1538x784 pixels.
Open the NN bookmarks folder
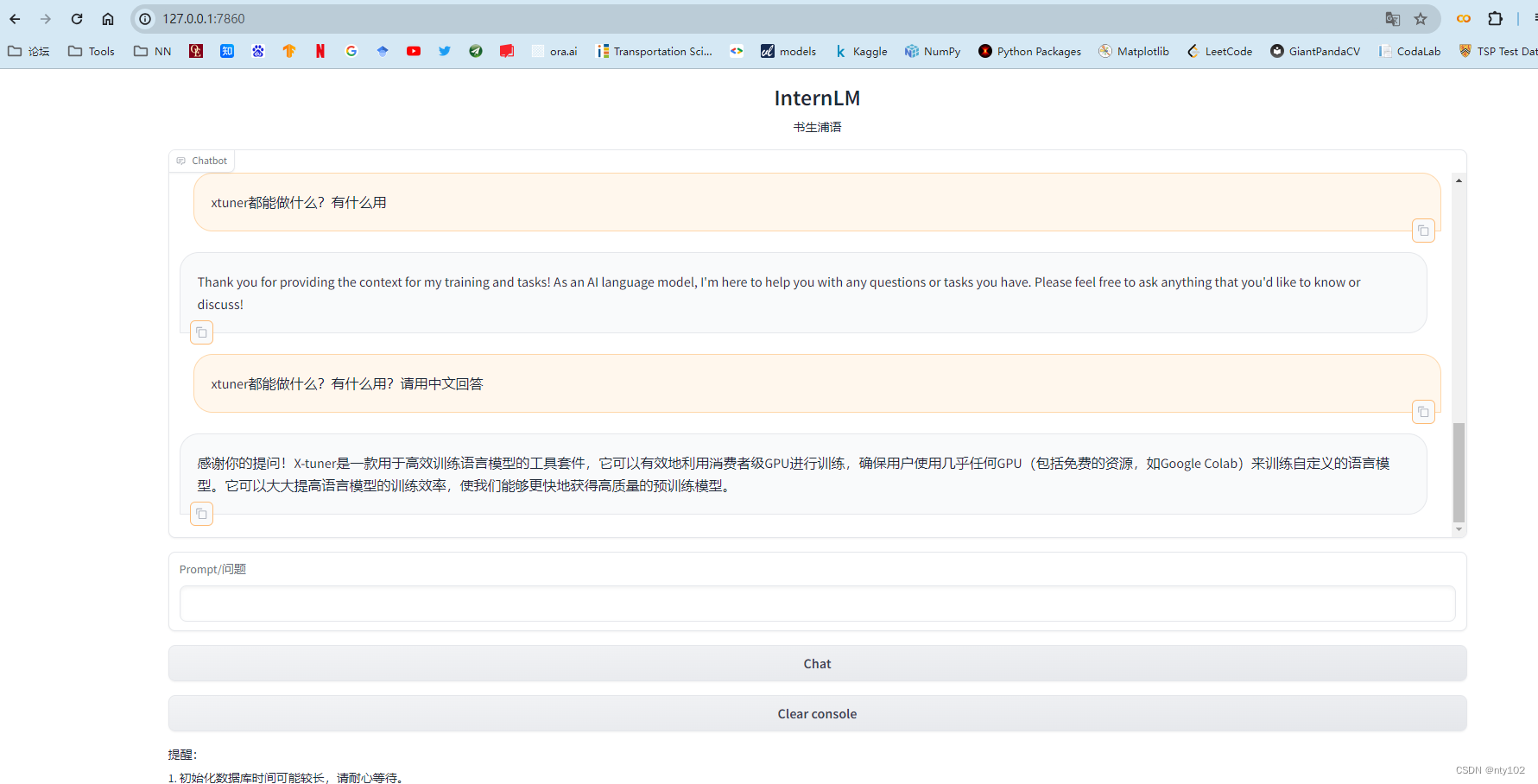tap(153, 52)
